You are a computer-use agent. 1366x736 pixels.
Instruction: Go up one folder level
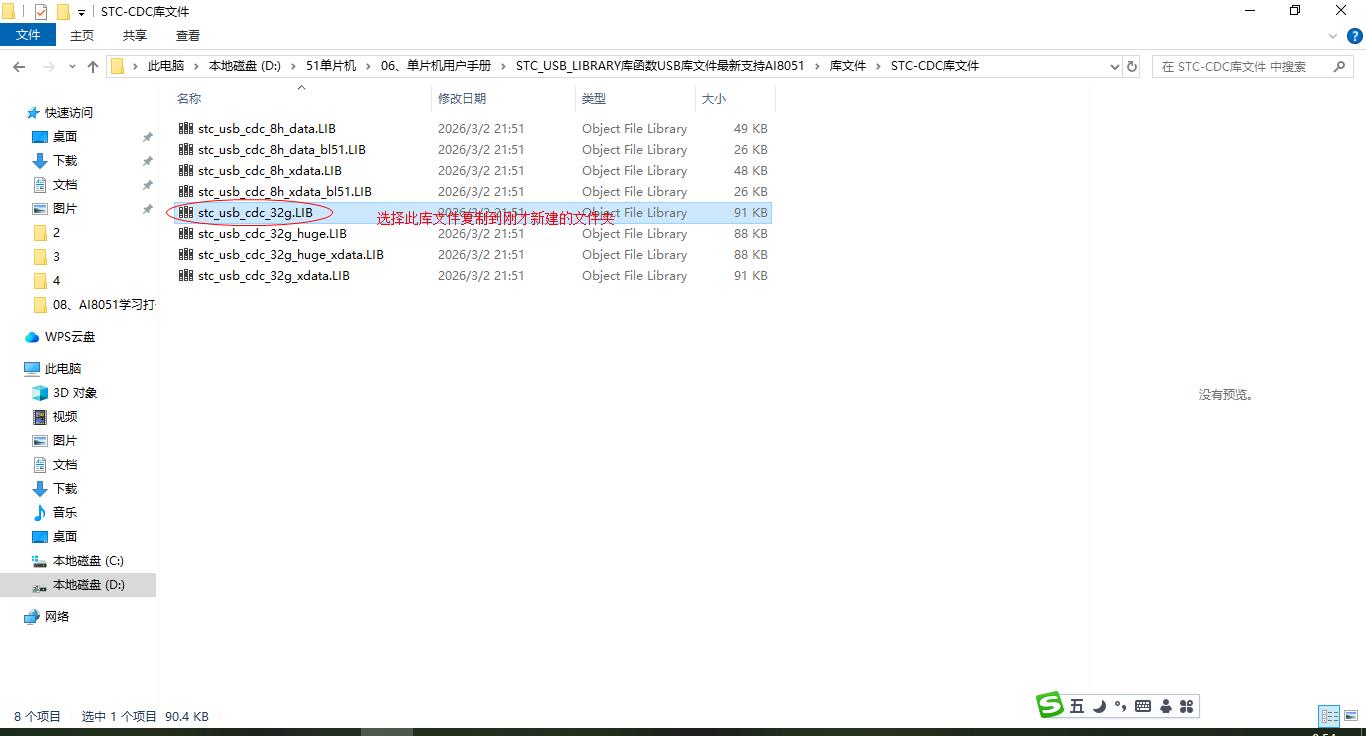[x=93, y=66]
